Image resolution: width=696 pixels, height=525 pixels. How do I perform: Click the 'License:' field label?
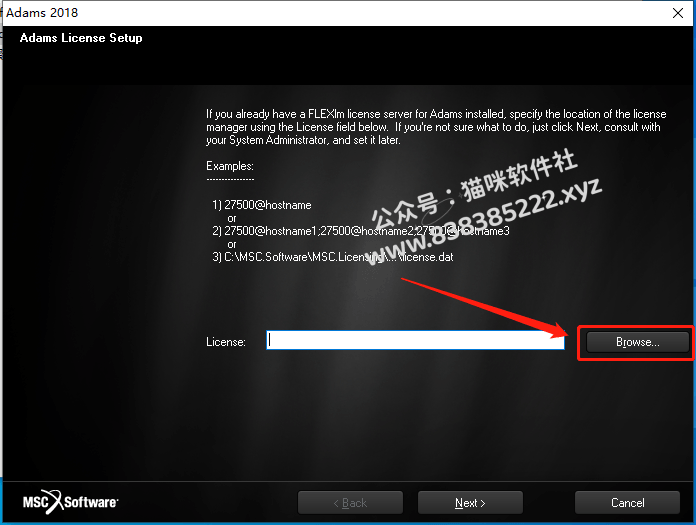pyautogui.click(x=225, y=342)
